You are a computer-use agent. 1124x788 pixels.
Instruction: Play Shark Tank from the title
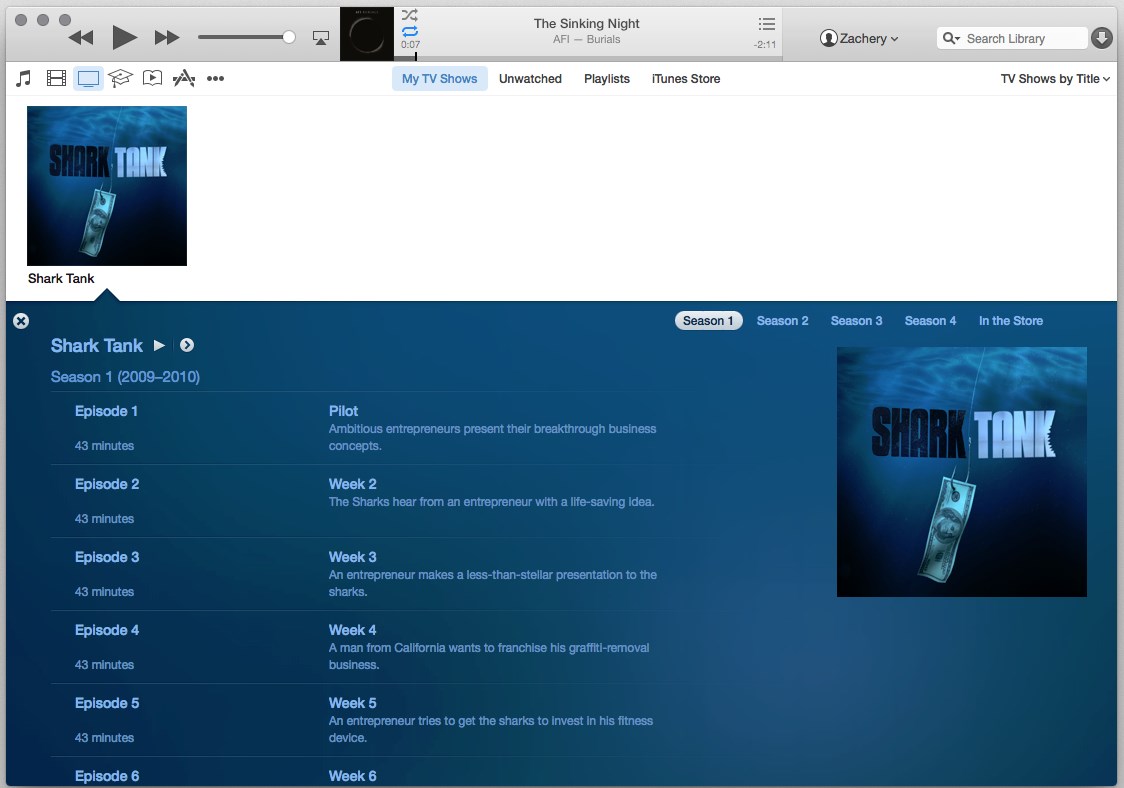point(159,346)
